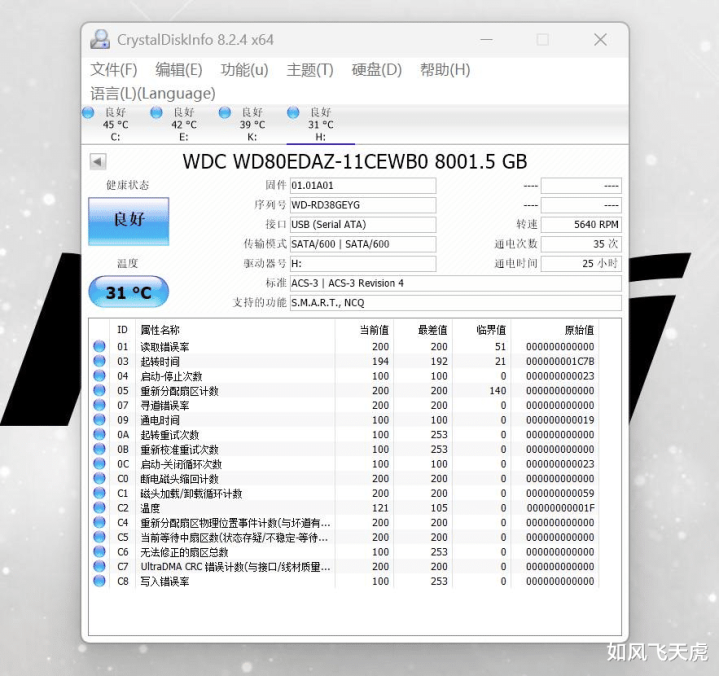Click threshold value 140 in the 05 row
This screenshot has height=676, width=719.
(498, 391)
